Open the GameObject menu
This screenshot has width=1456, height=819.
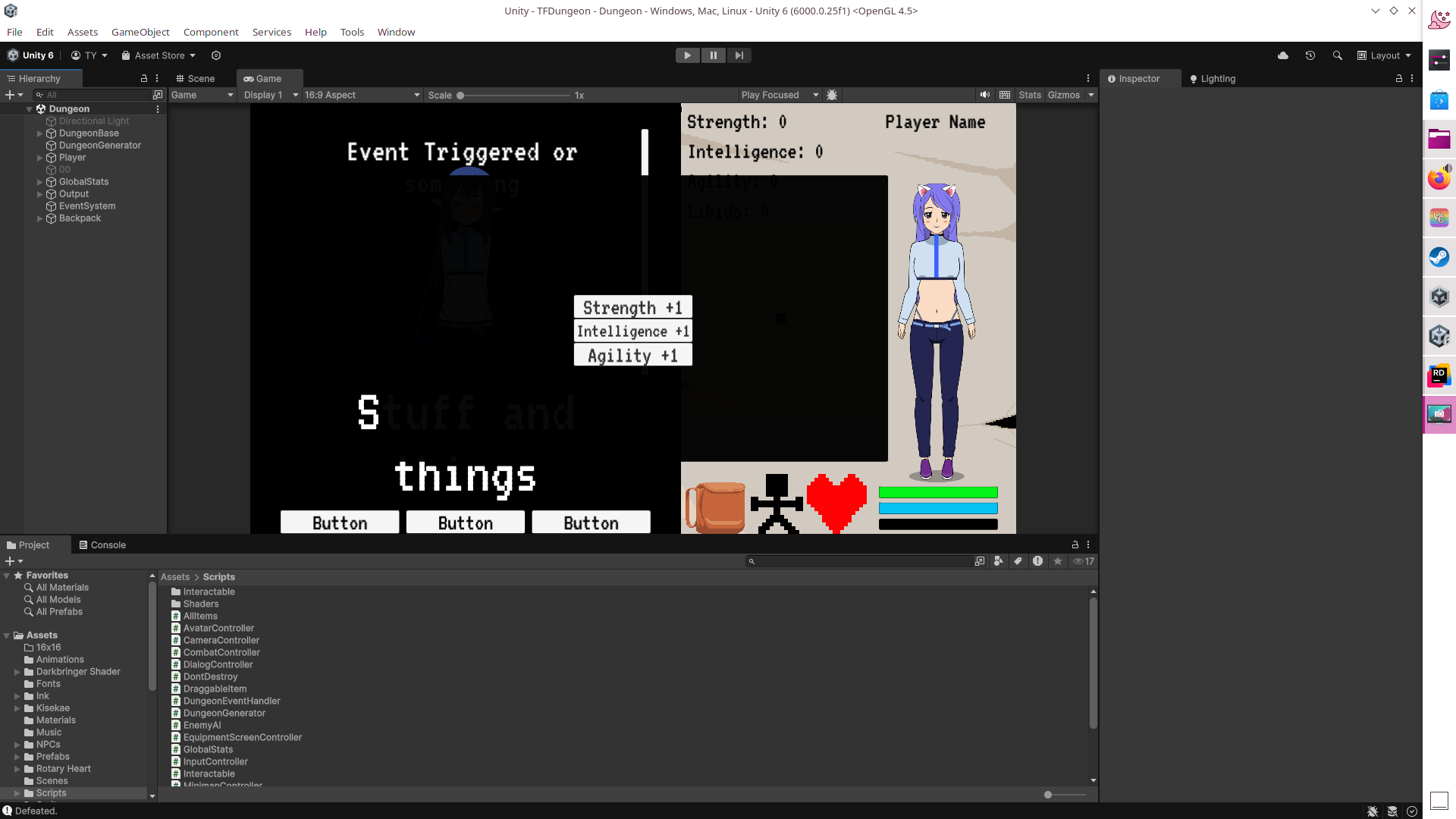tap(140, 32)
